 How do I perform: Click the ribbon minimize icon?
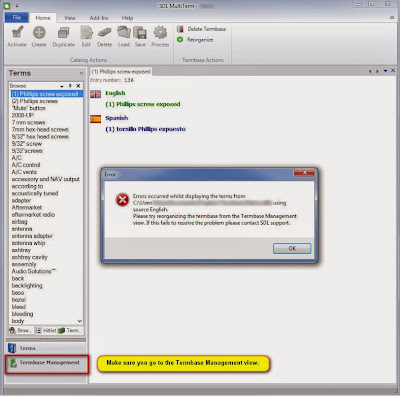click(x=392, y=17)
